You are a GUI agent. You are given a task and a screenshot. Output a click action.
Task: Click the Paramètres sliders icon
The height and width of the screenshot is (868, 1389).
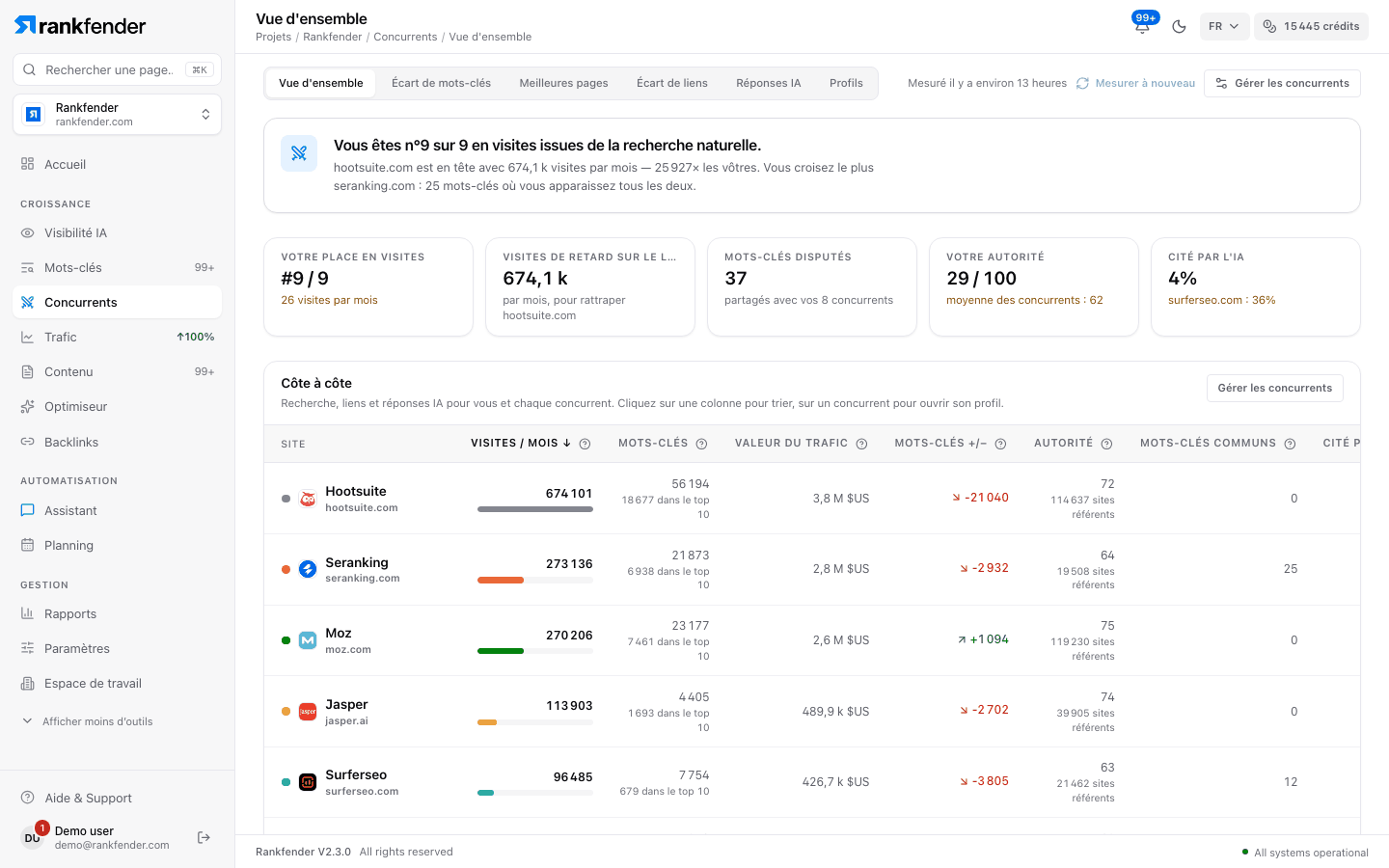[28, 648]
